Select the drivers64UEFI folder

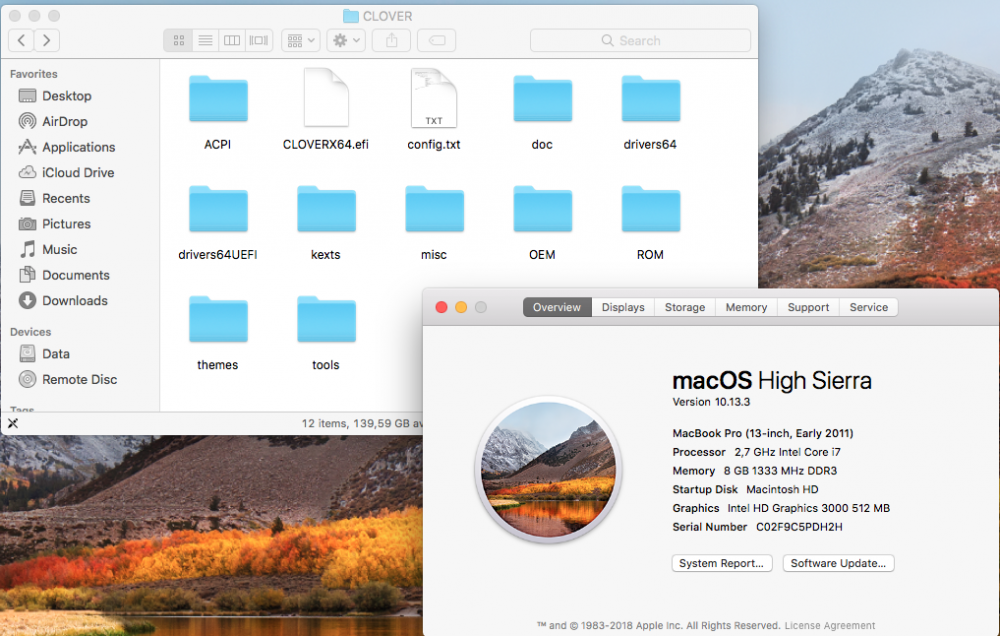[x=218, y=210]
